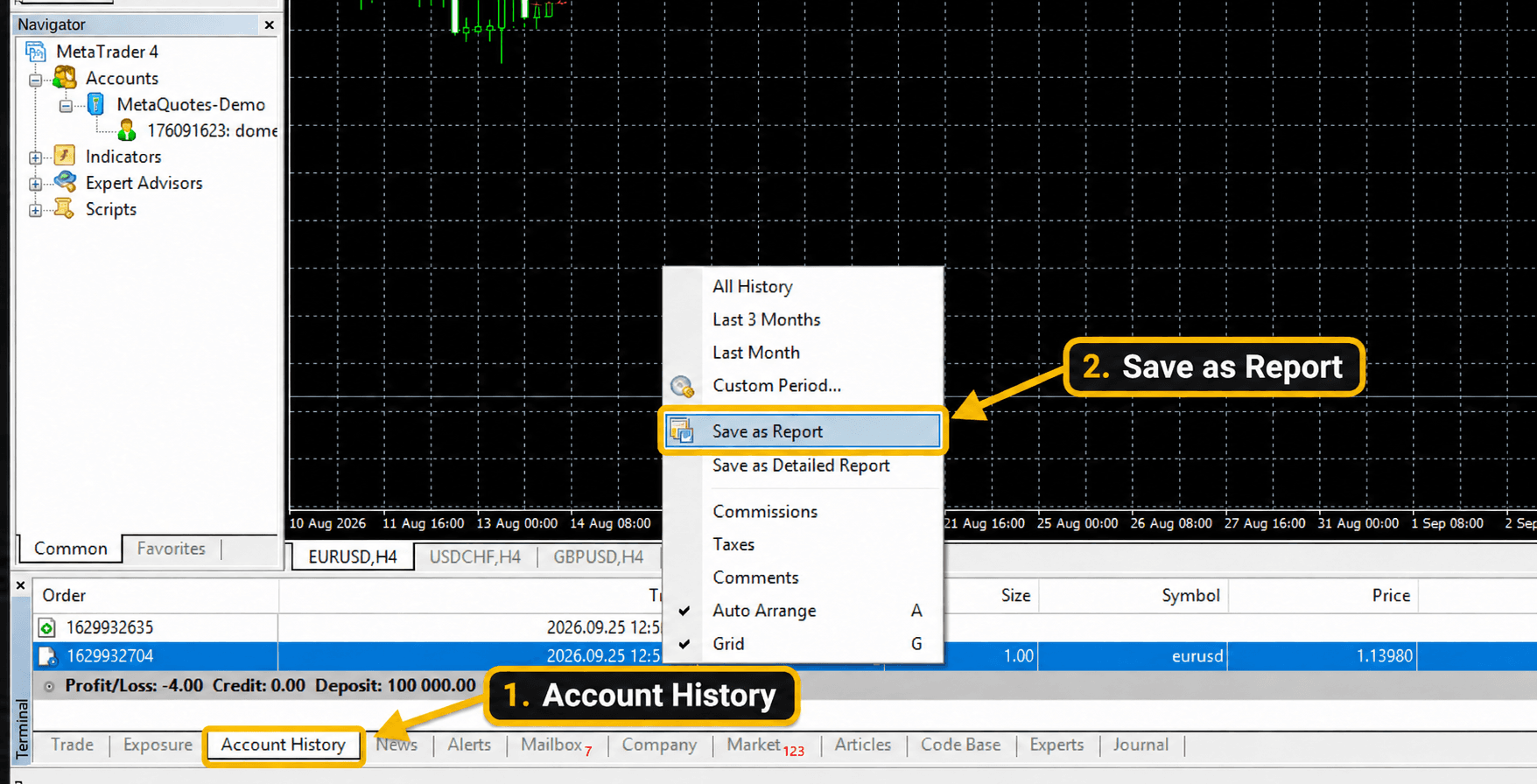The height and width of the screenshot is (784, 1537).
Task: Click the 1.13980 price cell
Action: [x=1323, y=655]
